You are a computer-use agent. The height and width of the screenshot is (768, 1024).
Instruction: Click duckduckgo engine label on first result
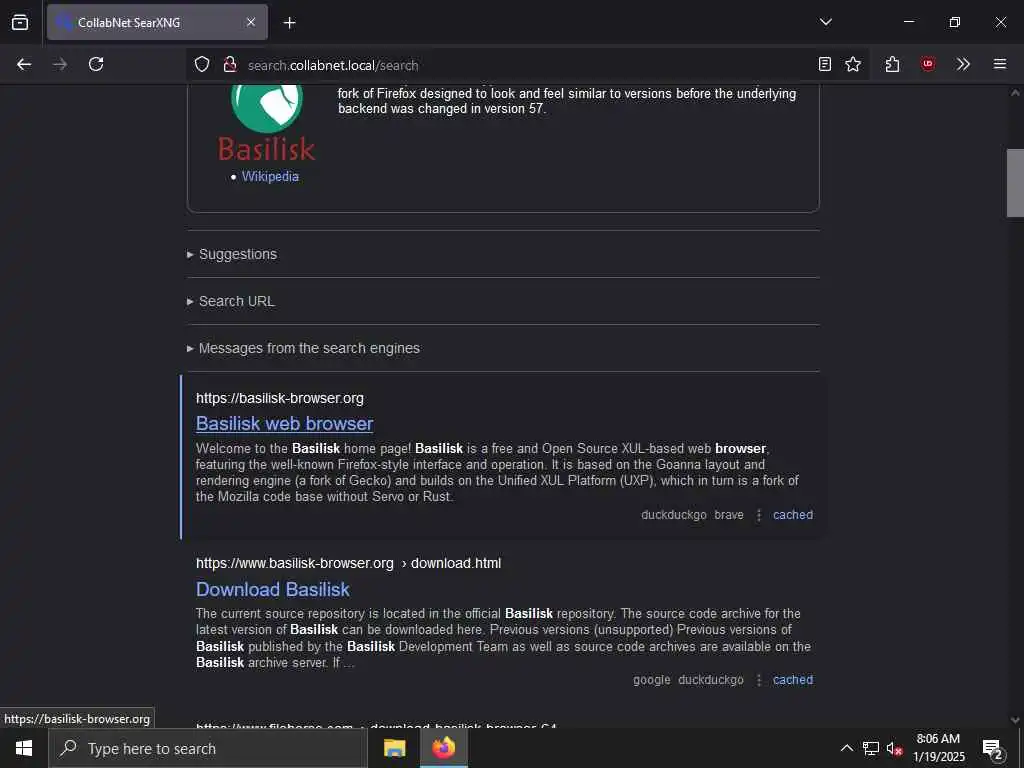coord(674,515)
